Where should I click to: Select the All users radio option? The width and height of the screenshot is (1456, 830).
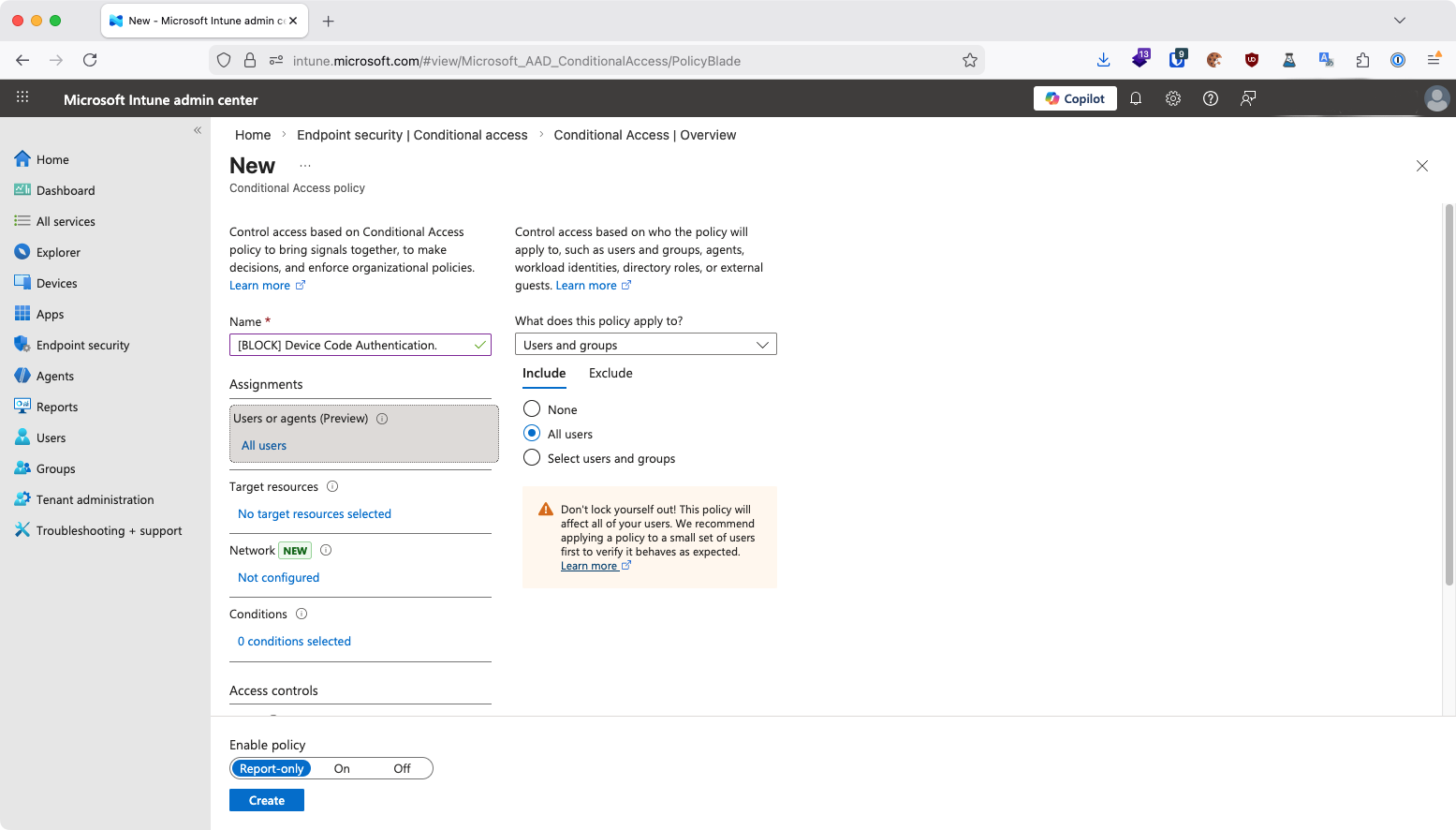[x=532, y=433]
